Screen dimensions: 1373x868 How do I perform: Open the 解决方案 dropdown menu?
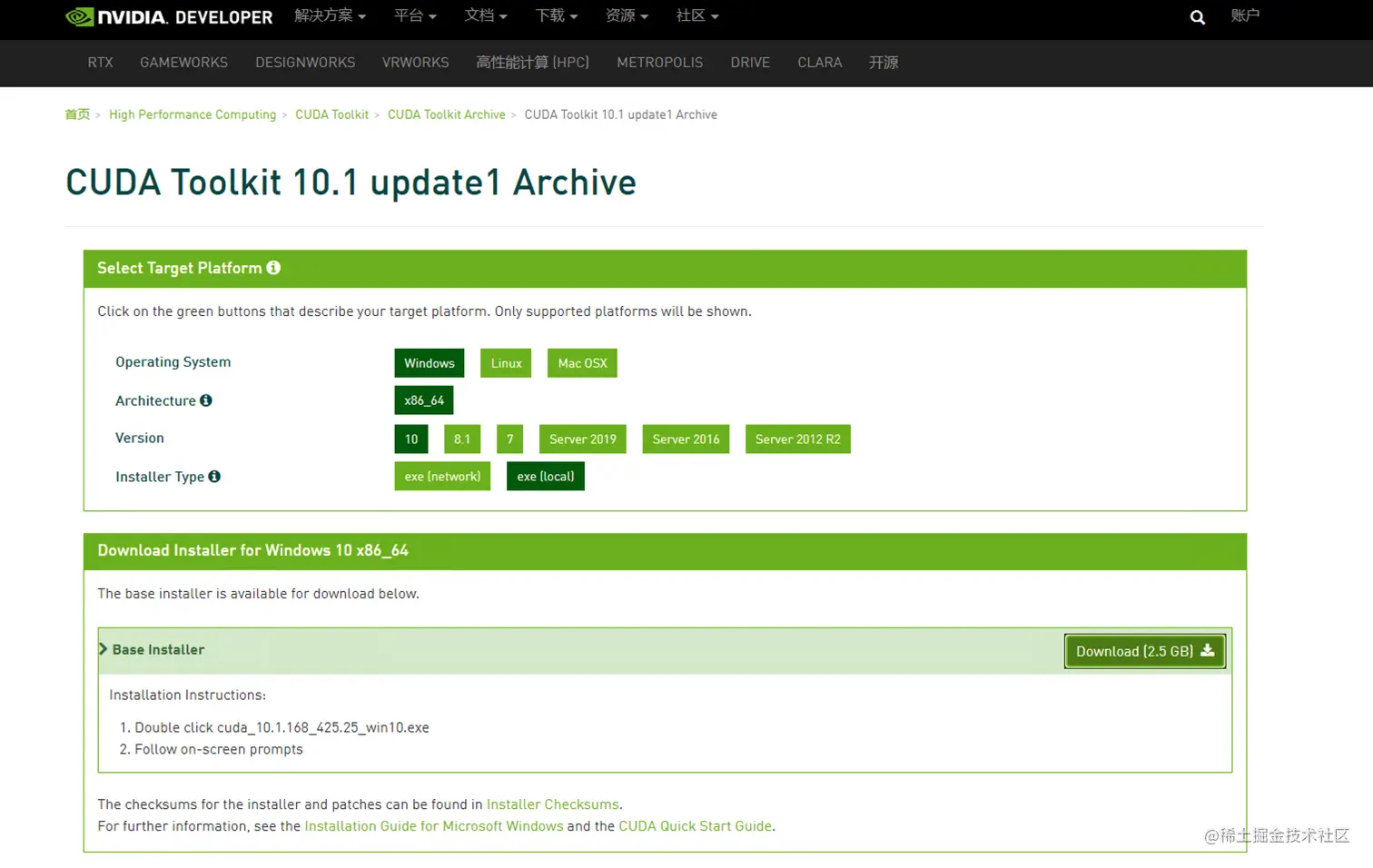331,16
